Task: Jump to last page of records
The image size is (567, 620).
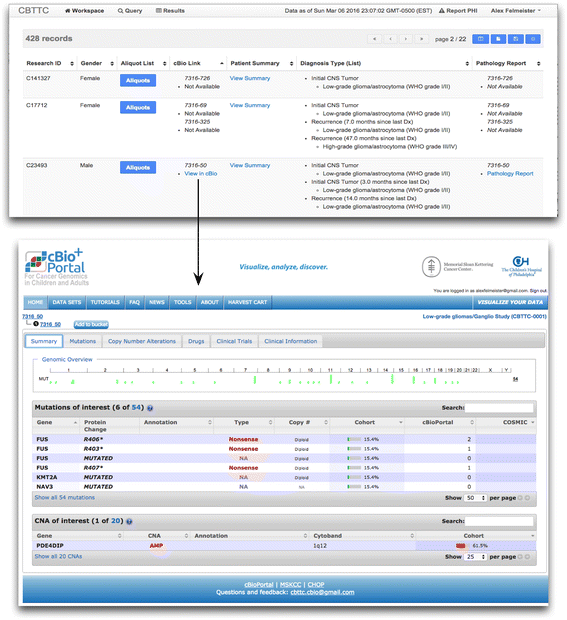Action: (421, 39)
